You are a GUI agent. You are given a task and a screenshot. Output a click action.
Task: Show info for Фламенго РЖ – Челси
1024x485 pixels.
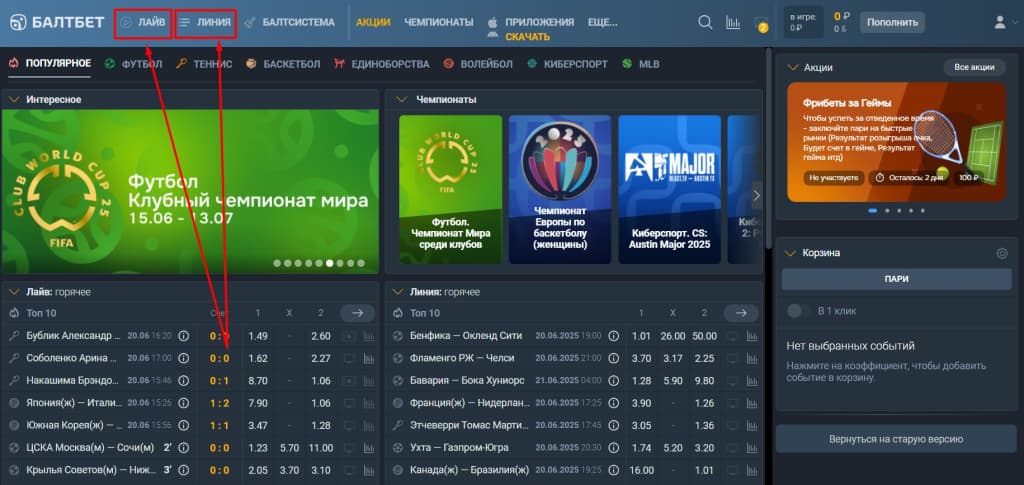[x=613, y=358]
